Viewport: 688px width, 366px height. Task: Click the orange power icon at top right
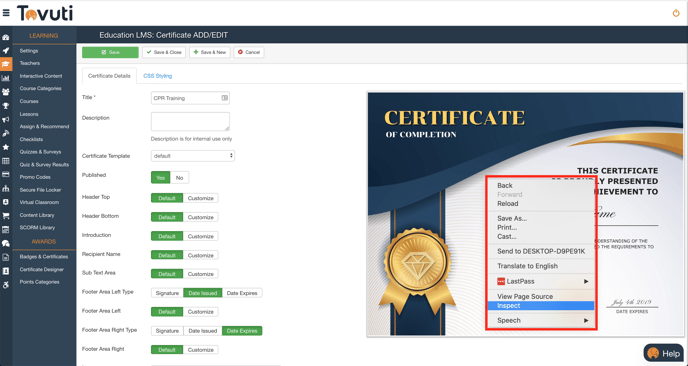(x=676, y=13)
